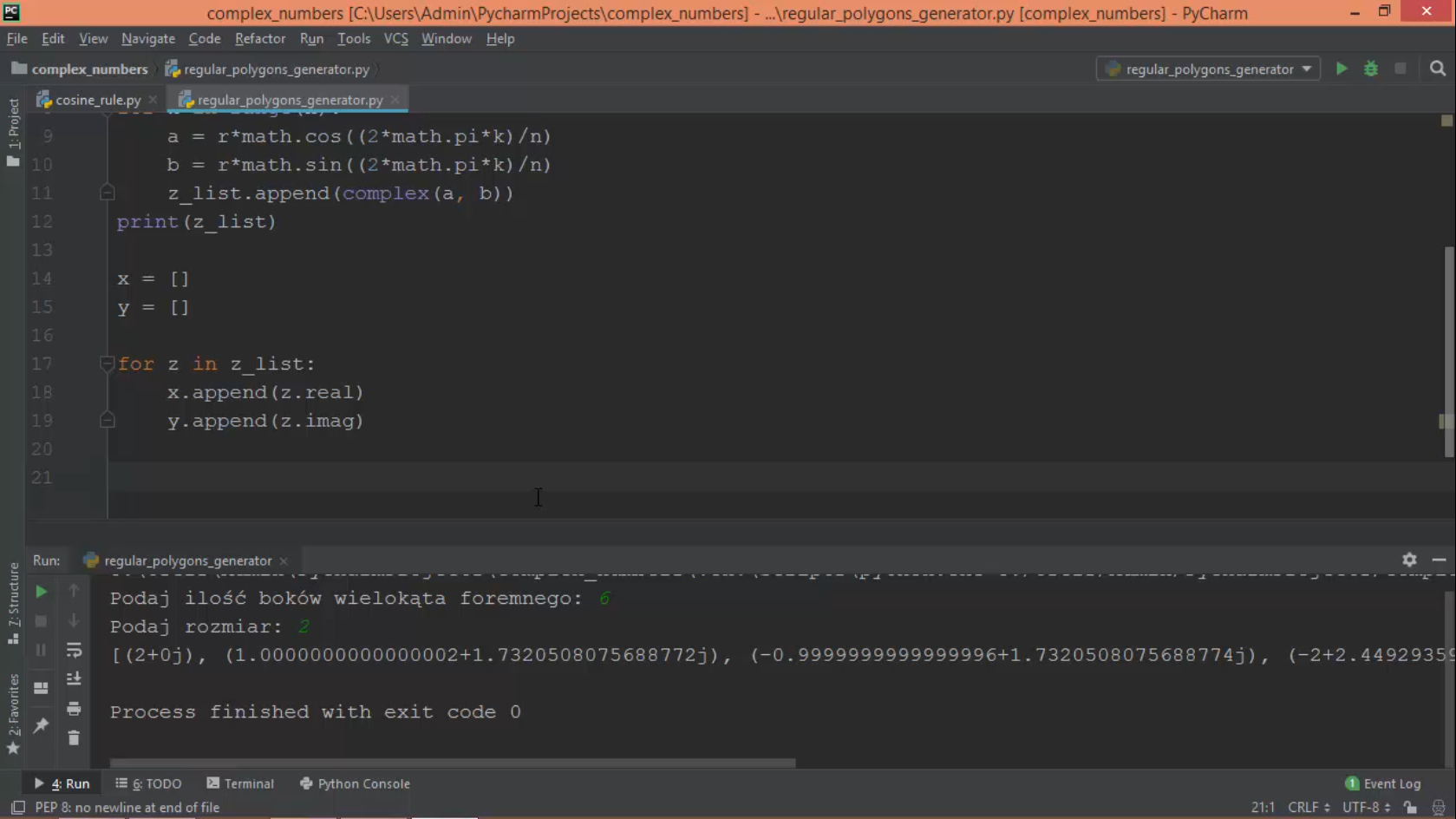The image size is (1456, 819).
Task: Switch to the cosine_rule.py tab
Action: click(97, 100)
